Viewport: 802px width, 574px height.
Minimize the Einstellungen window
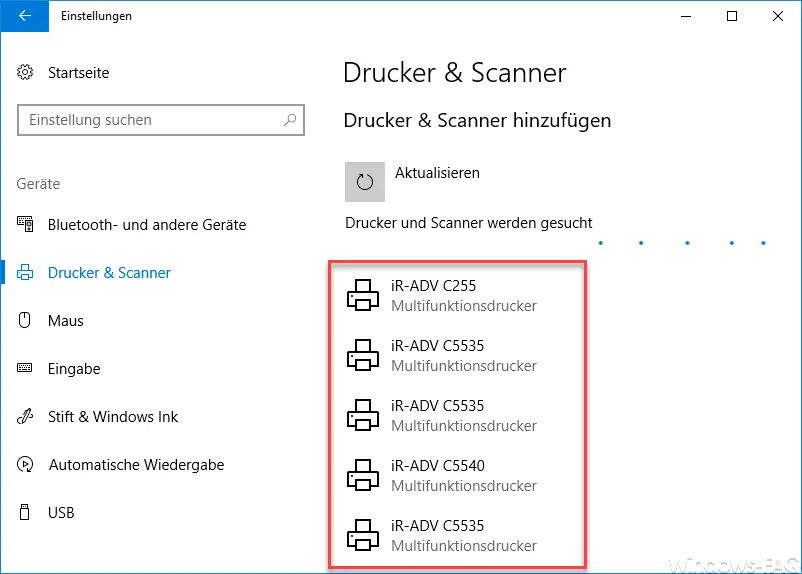(686, 16)
